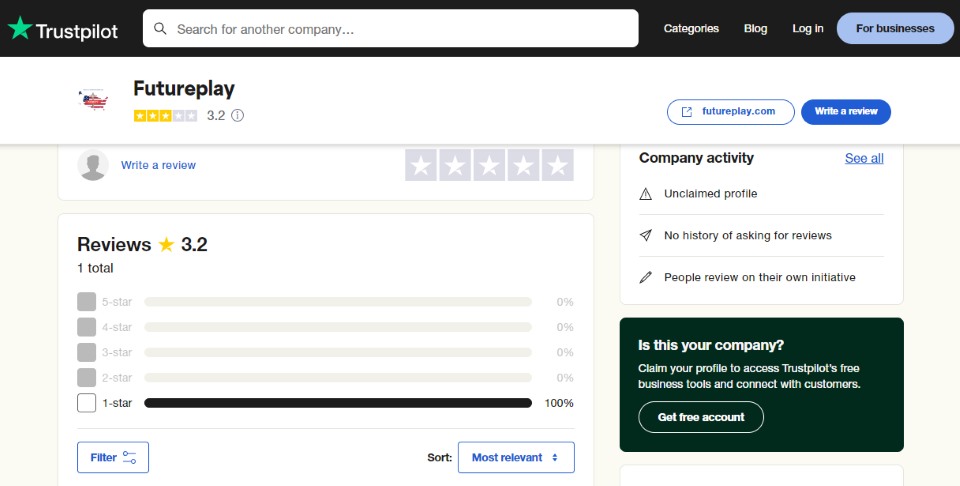Open the Filter button

click(113, 457)
